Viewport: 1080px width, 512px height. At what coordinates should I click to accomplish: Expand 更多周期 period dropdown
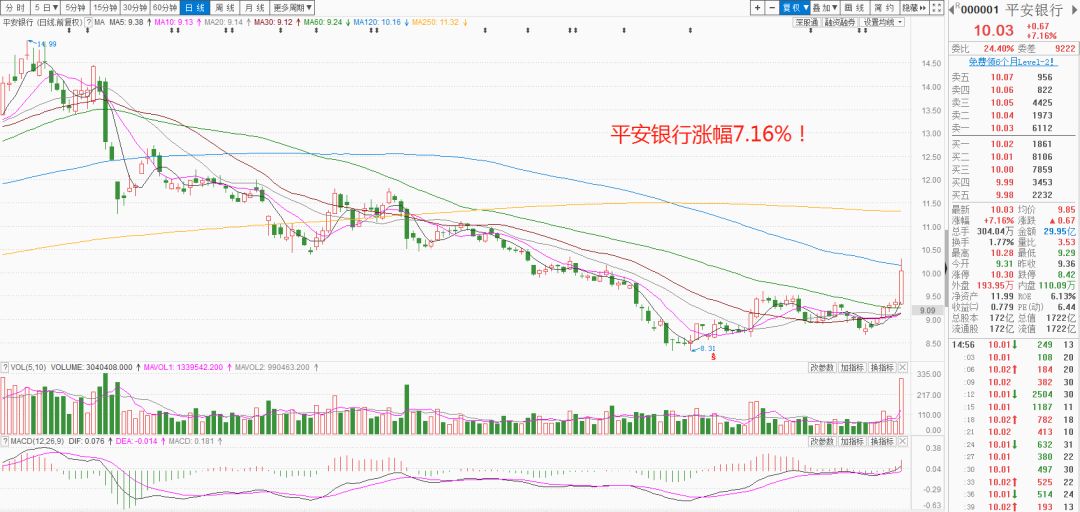coord(292,8)
